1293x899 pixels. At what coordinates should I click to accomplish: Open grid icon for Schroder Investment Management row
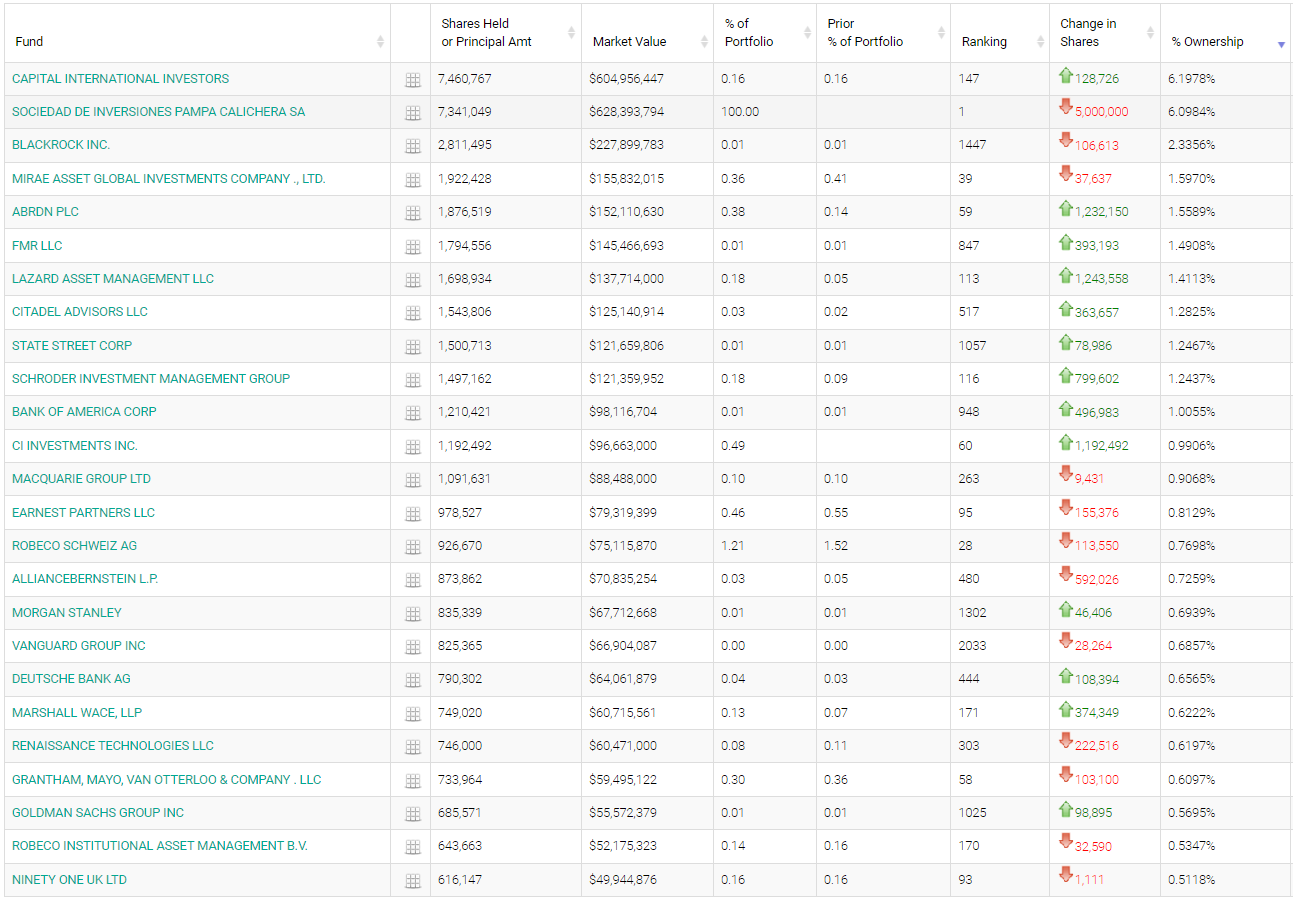point(413,380)
